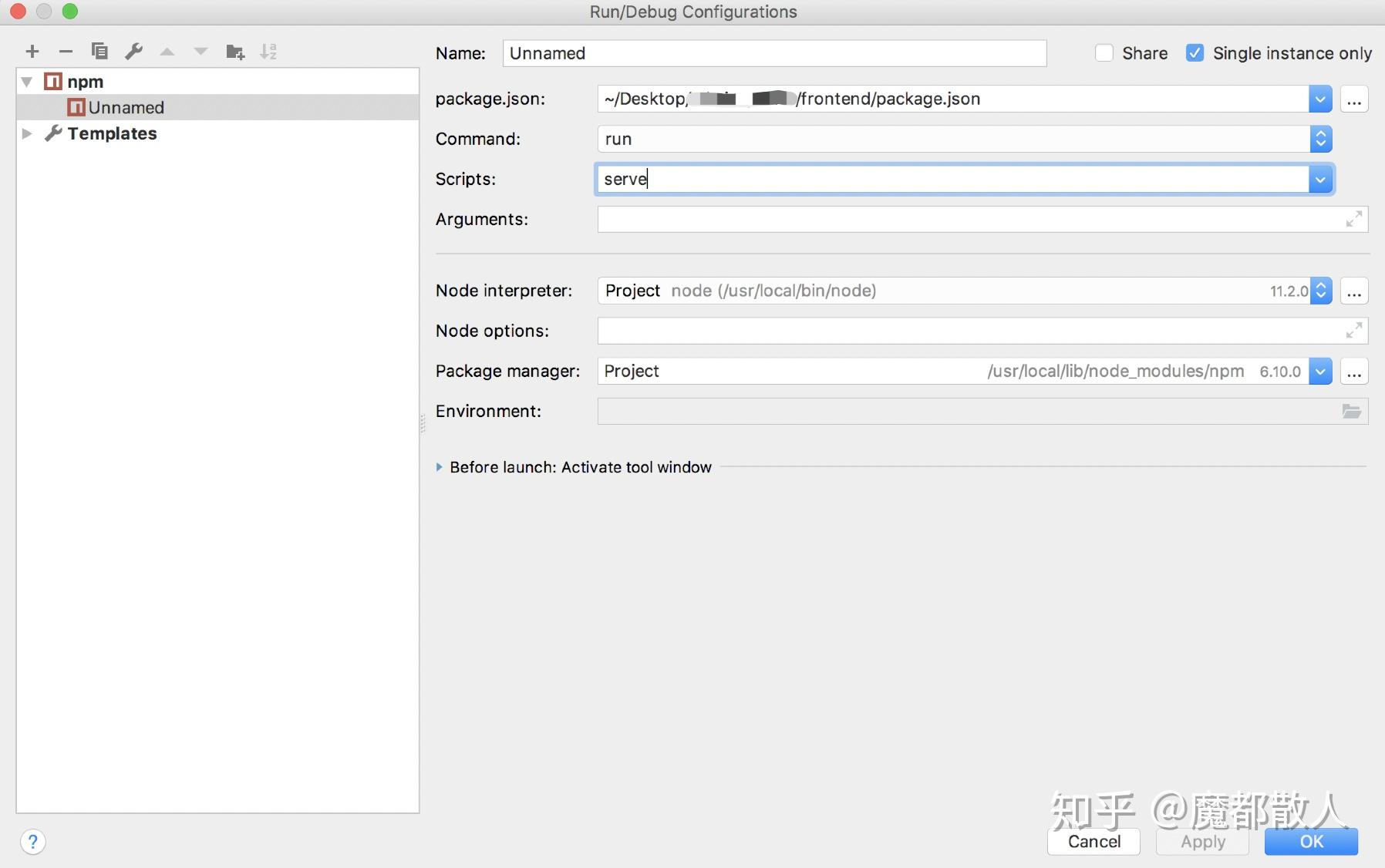
Task: Create a new folder for configurations
Action: [x=234, y=52]
